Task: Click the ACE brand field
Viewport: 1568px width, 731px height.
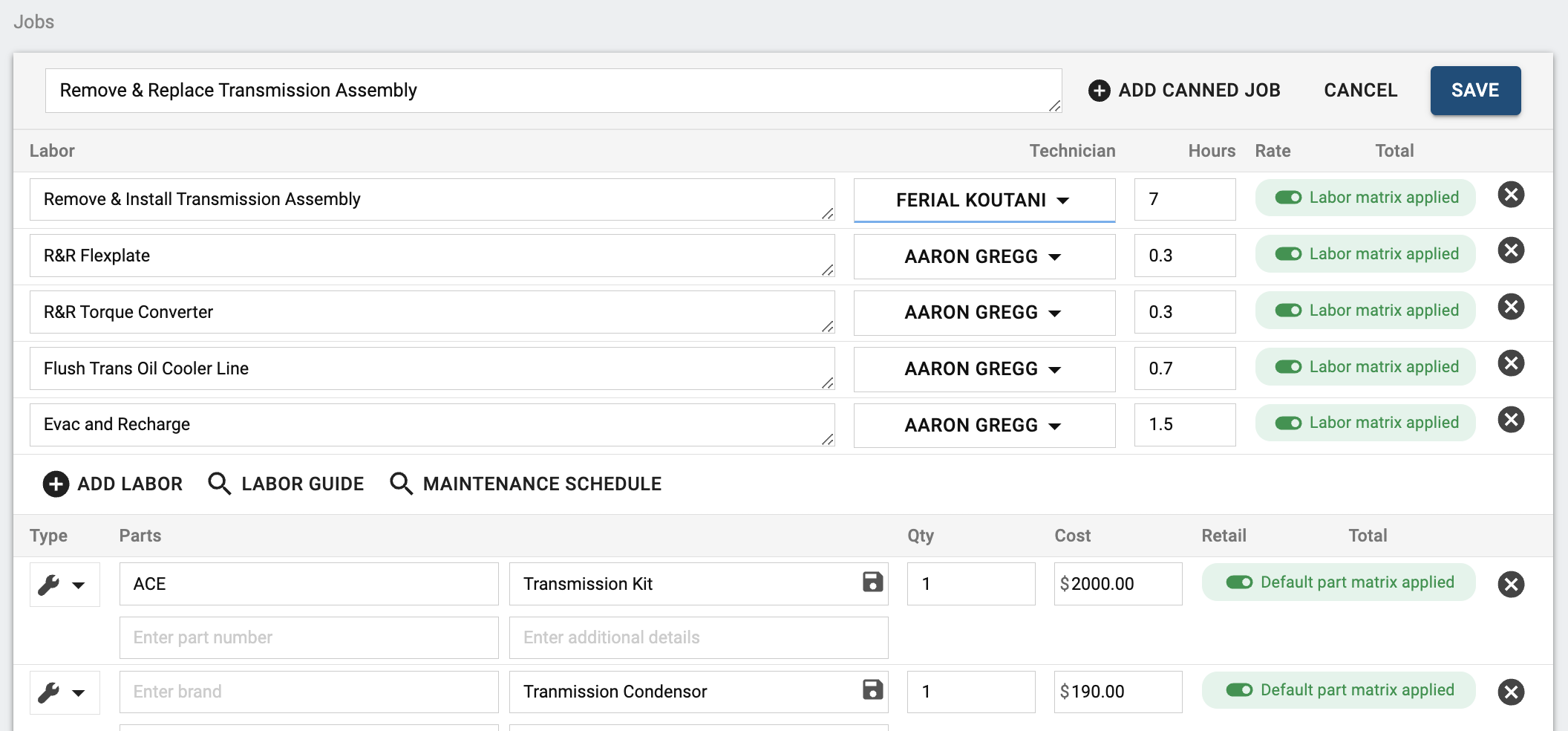Action: coord(309,584)
